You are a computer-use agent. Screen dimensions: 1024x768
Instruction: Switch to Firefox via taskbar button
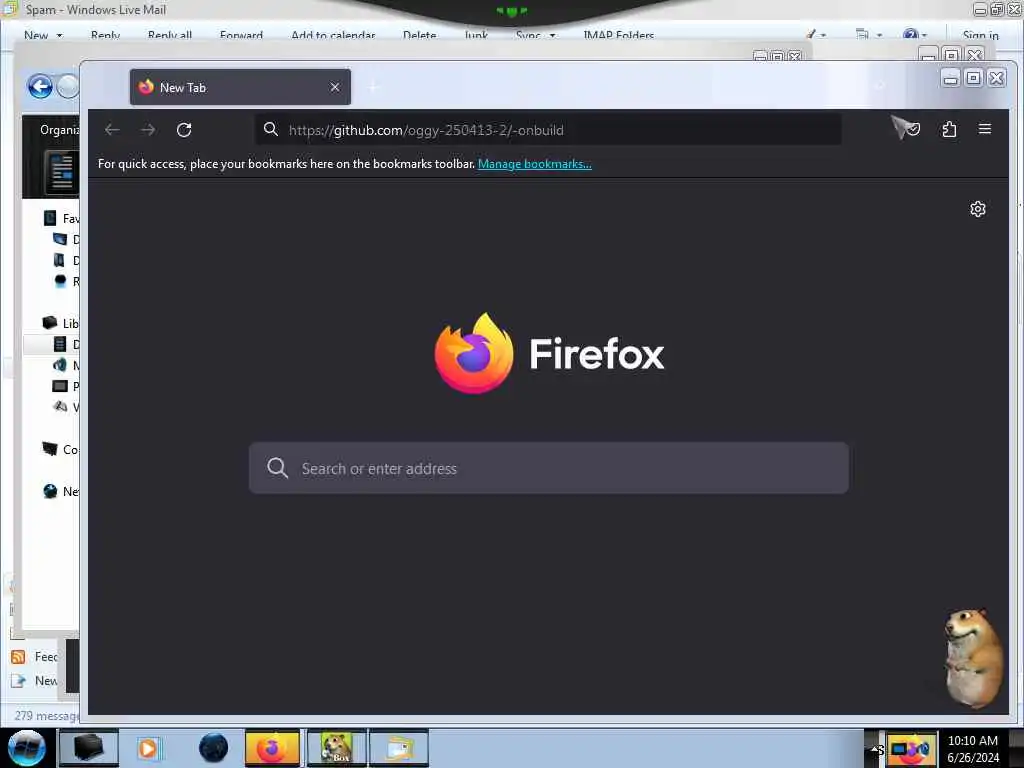(272, 748)
